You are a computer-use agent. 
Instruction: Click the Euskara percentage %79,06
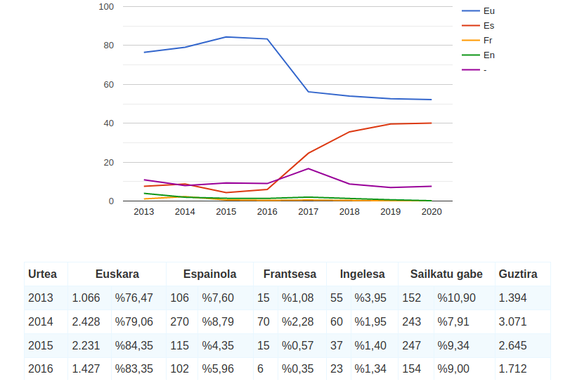coord(139,321)
